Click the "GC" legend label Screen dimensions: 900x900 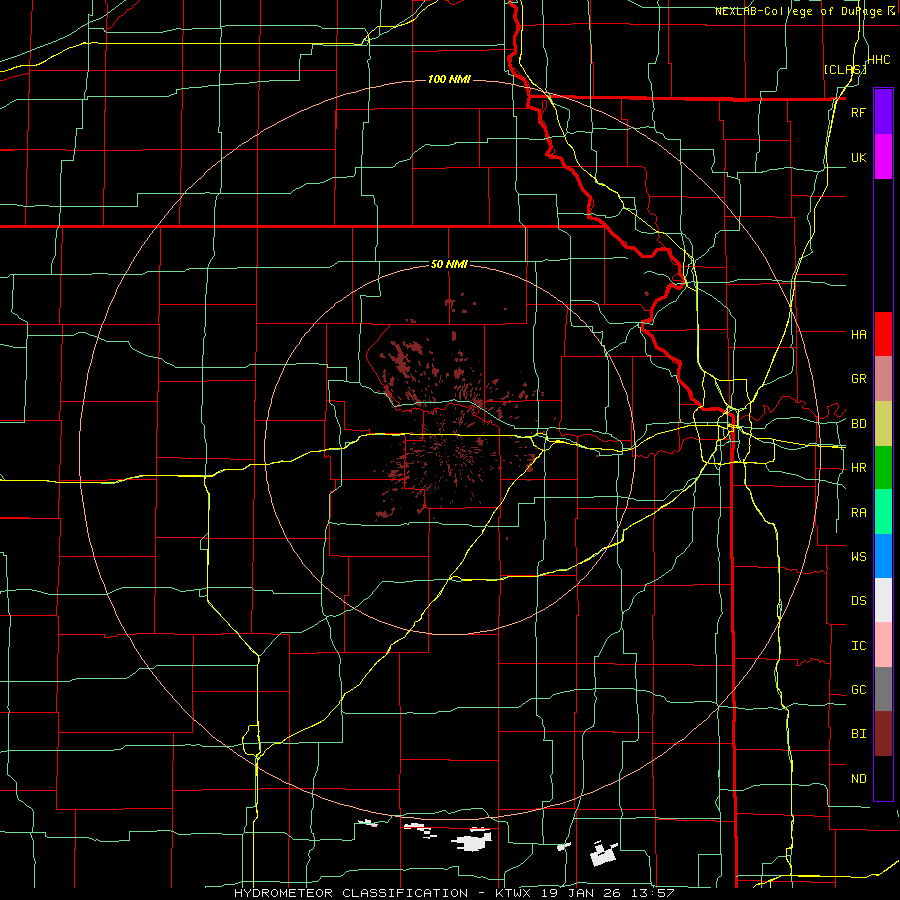pos(858,689)
